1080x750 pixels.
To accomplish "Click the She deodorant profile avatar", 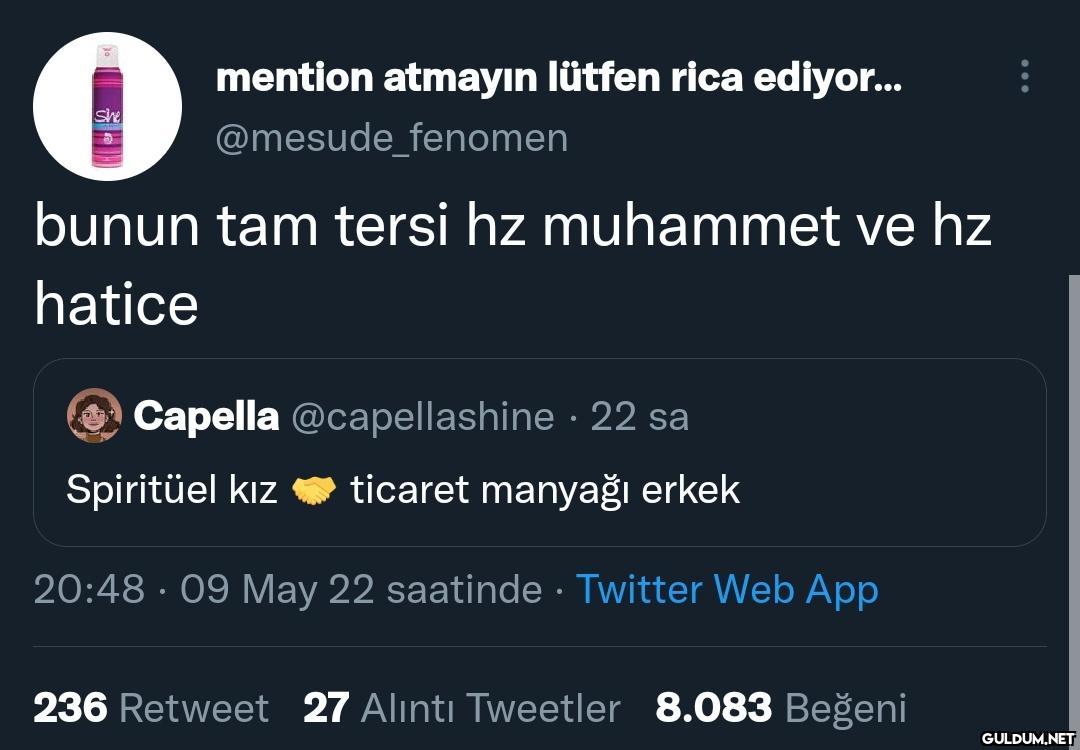I will coord(107,106).
